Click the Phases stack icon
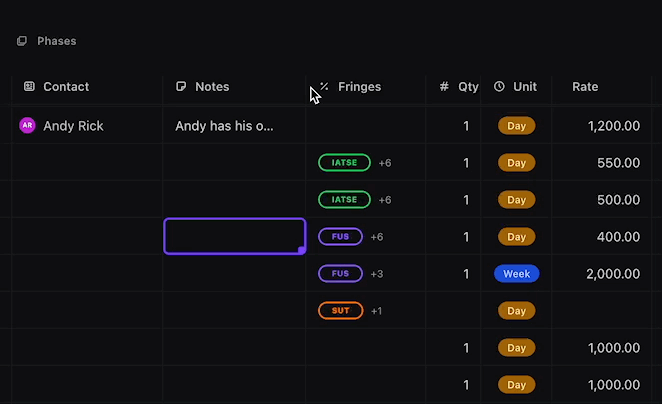This screenshot has width=662, height=404. (x=22, y=41)
